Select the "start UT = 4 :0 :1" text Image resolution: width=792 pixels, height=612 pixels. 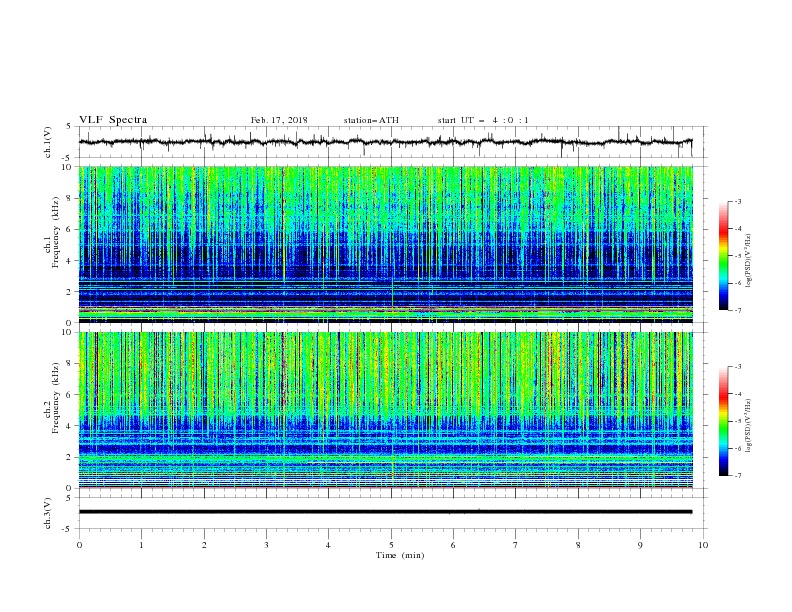tap(483, 120)
